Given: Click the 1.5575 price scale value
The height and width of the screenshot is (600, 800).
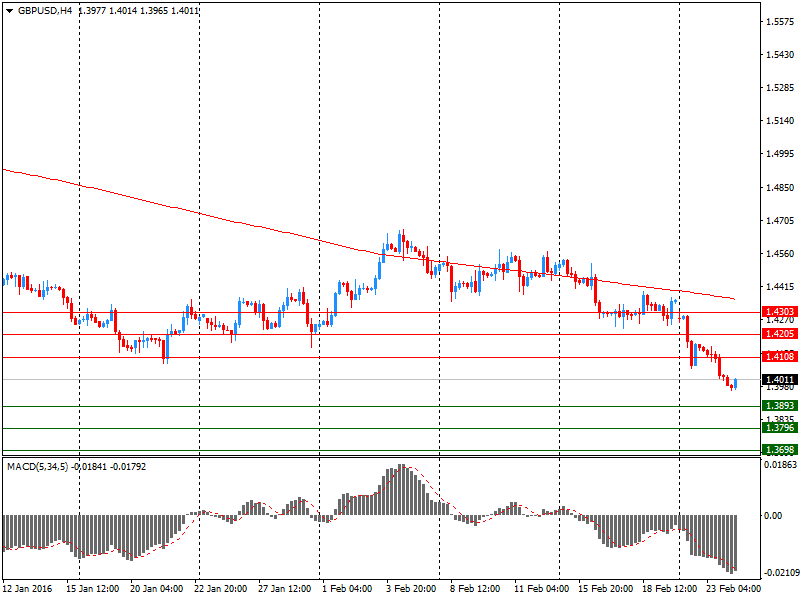Looking at the screenshot, I should pos(780,21).
